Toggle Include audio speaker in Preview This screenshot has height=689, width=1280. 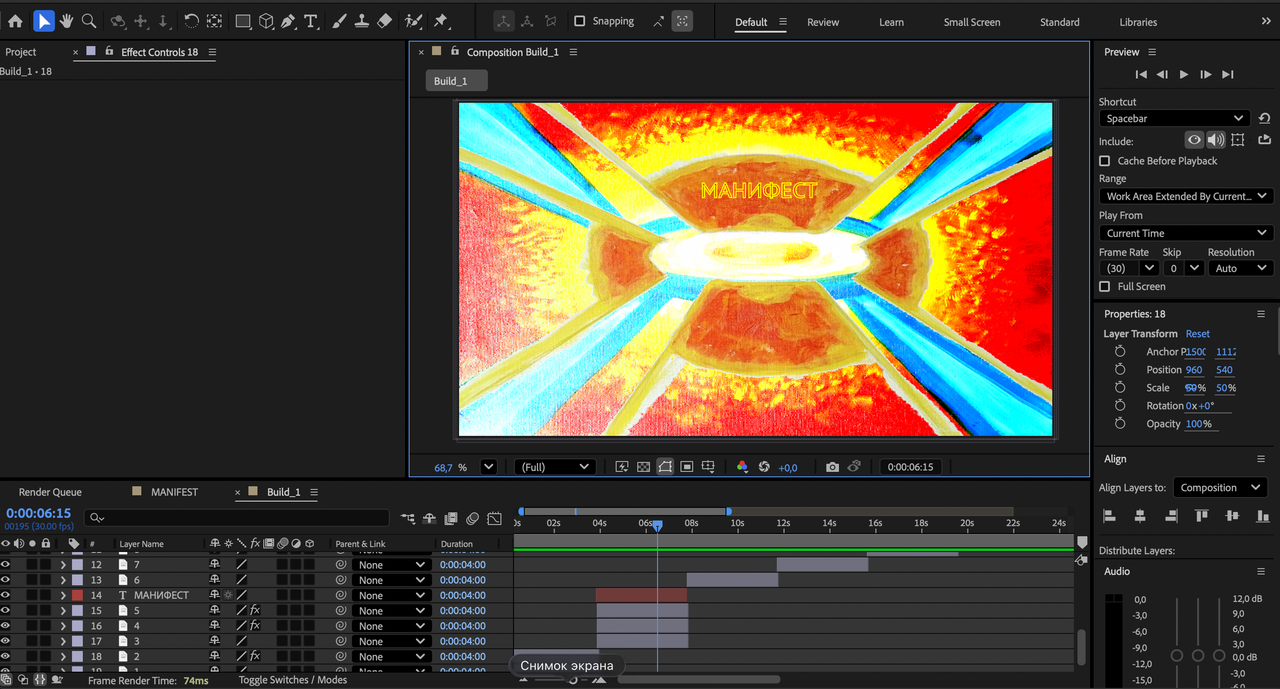[x=1215, y=141]
